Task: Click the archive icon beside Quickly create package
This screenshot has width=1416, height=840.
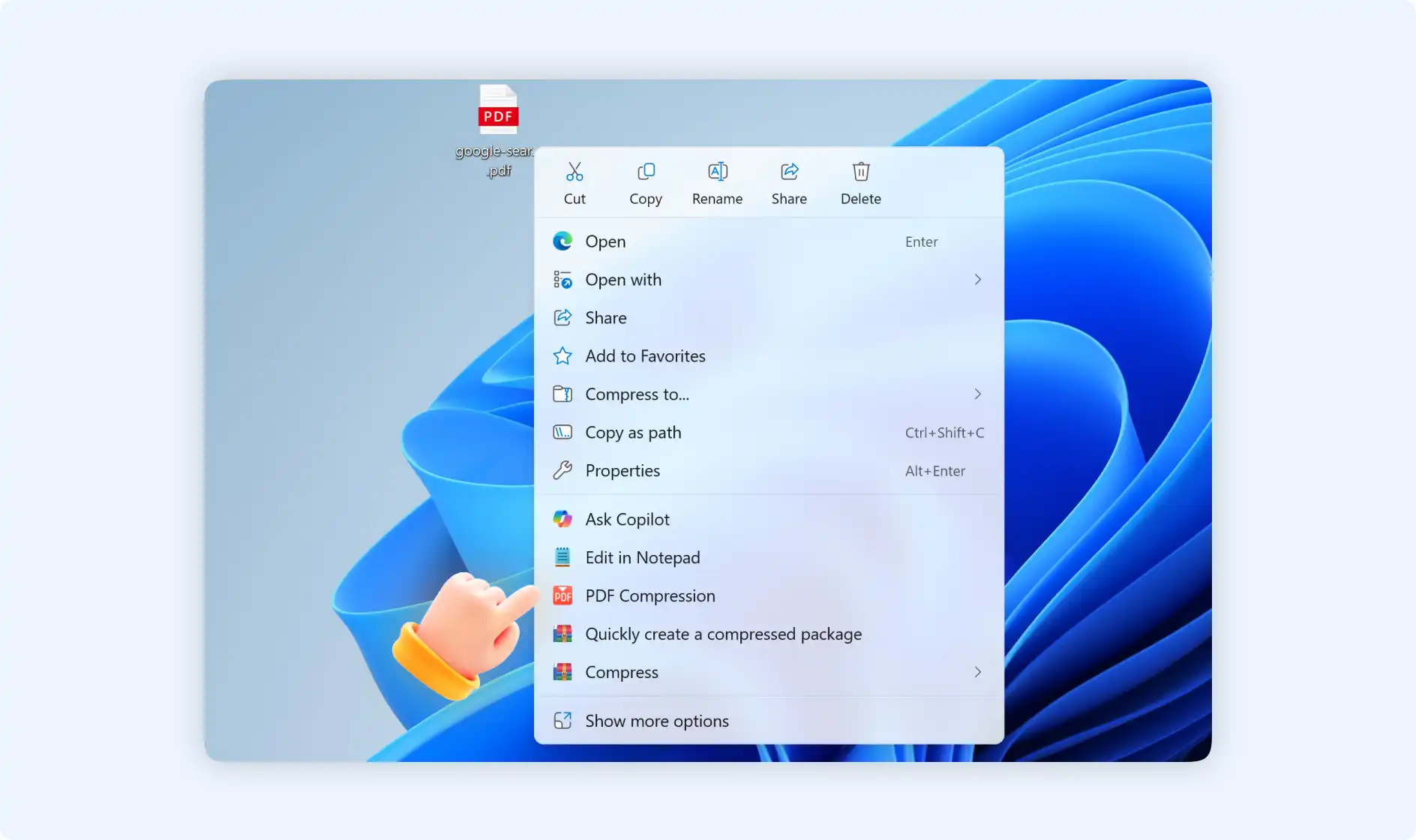Action: (562, 634)
